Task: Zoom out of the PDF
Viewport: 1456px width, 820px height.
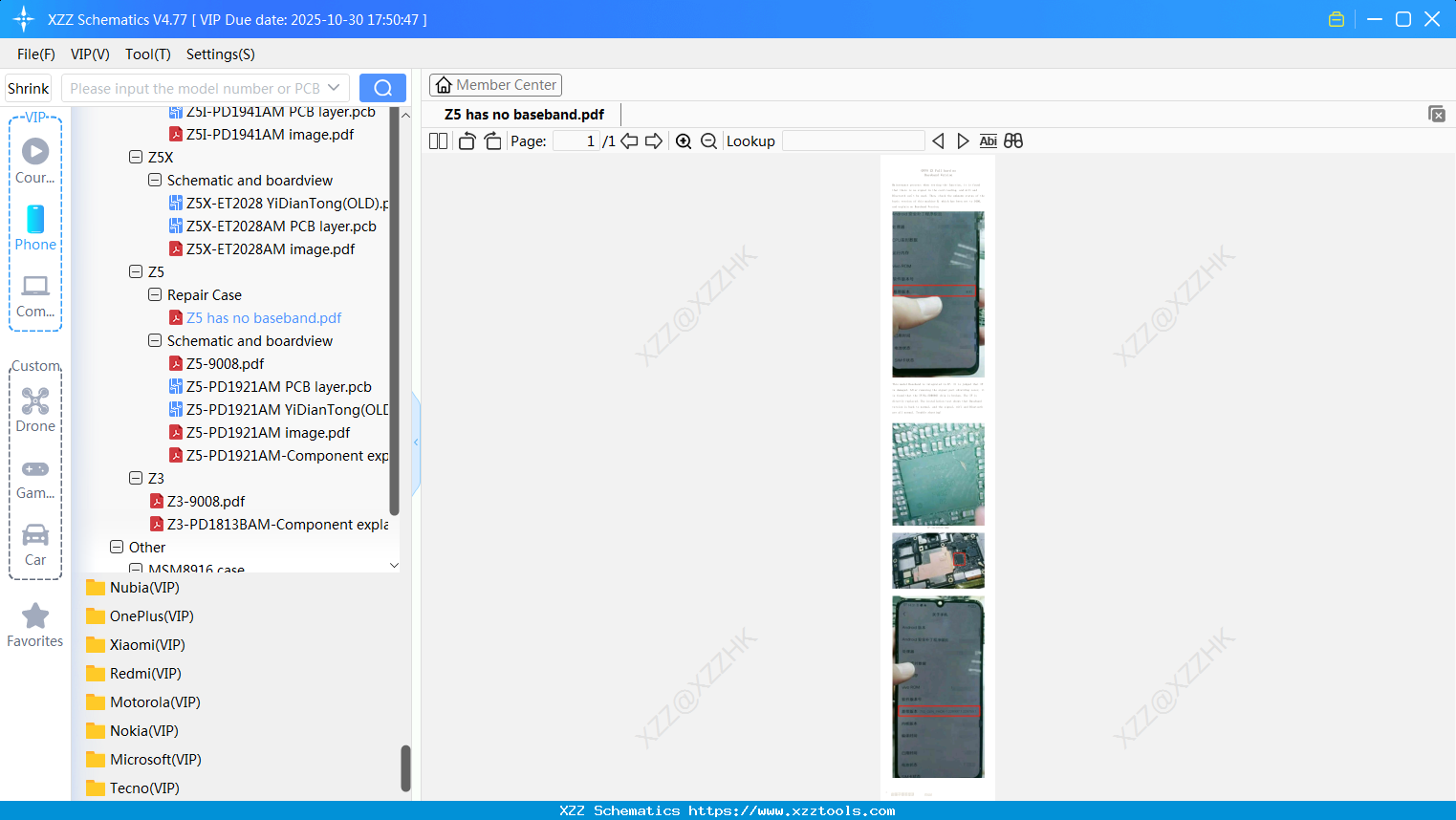Action: tap(708, 141)
